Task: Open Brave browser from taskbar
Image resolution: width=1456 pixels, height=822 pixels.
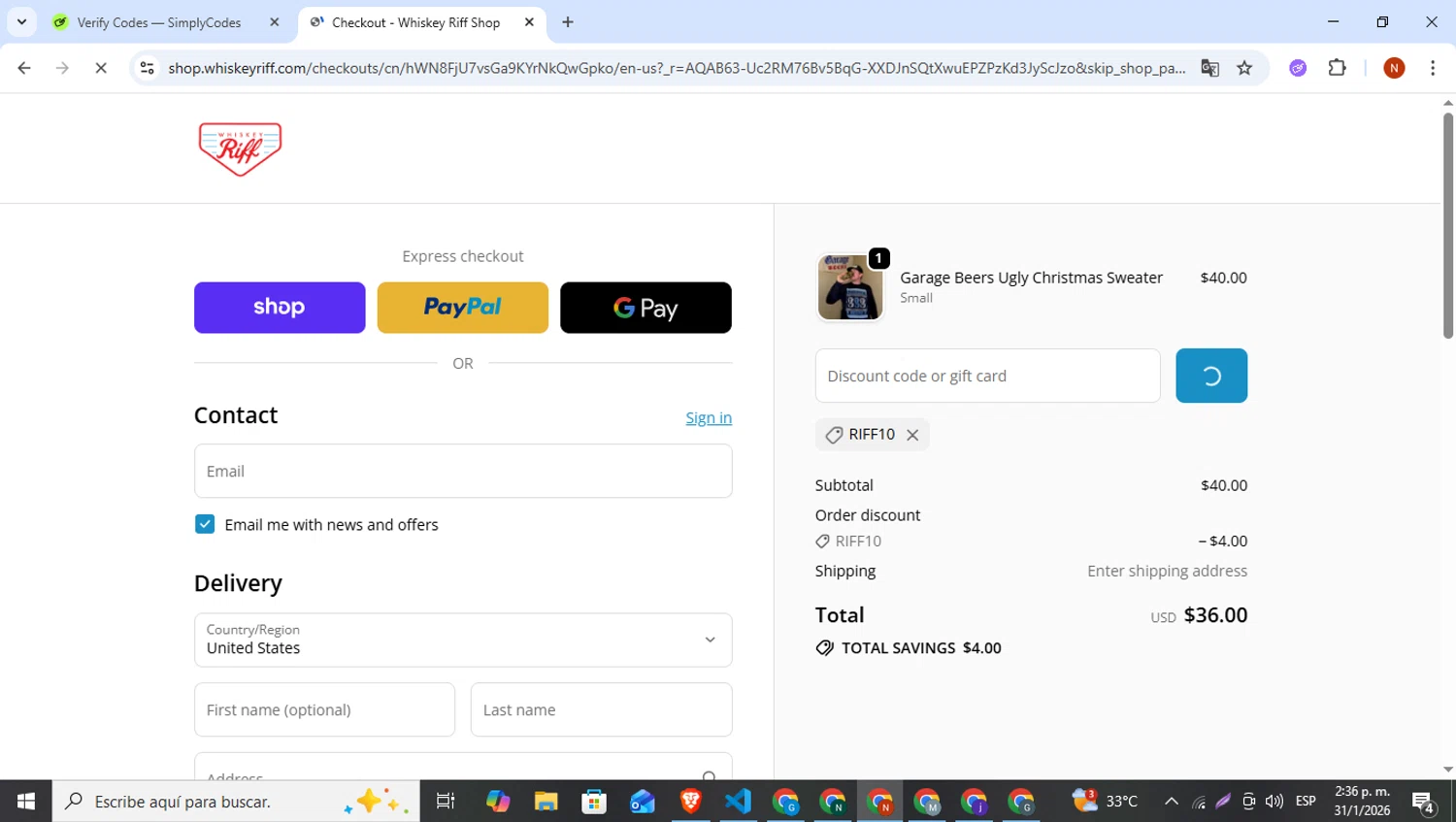Action: tap(690, 802)
